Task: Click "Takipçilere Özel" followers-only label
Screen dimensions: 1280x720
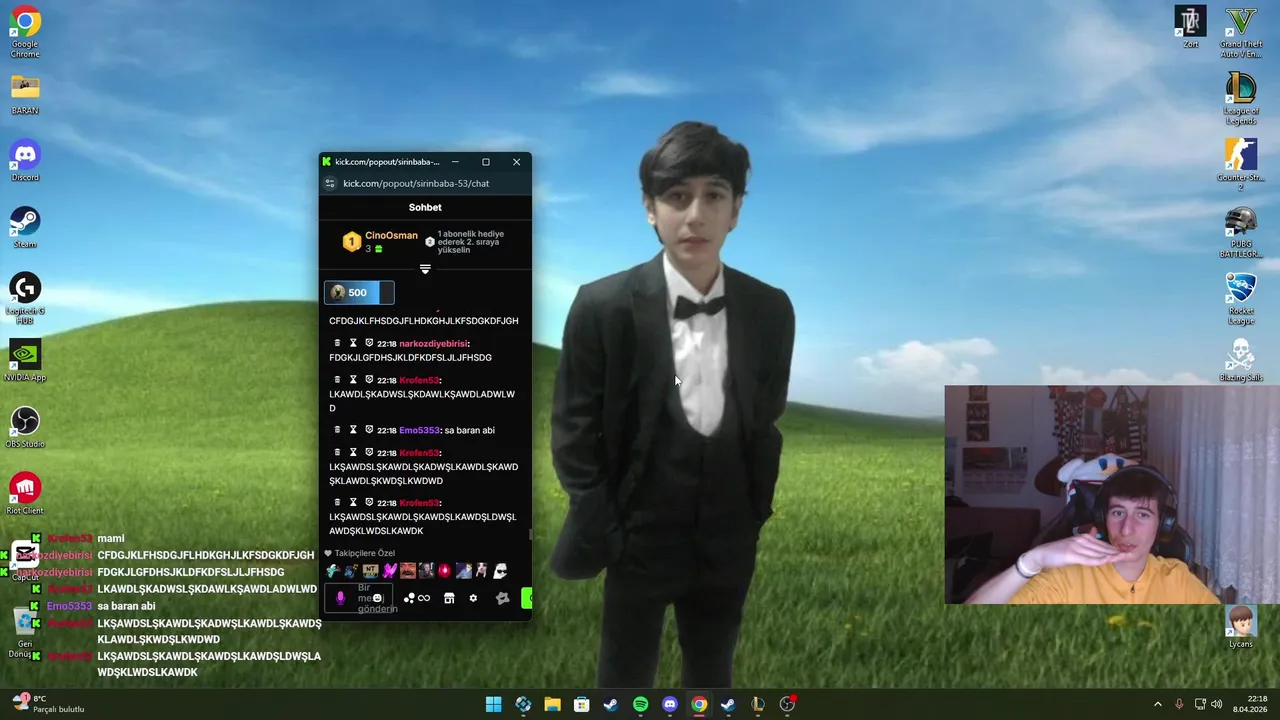Action: pyautogui.click(x=365, y=553)
